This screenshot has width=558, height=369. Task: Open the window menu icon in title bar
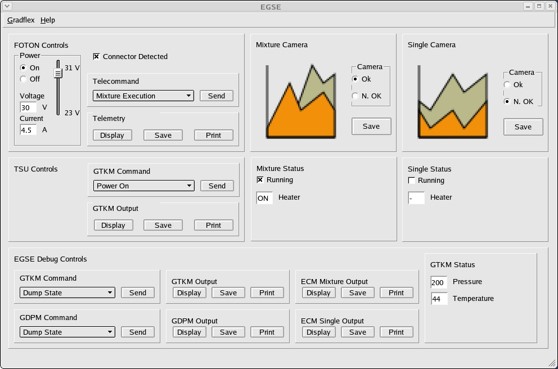pos(7,6)
